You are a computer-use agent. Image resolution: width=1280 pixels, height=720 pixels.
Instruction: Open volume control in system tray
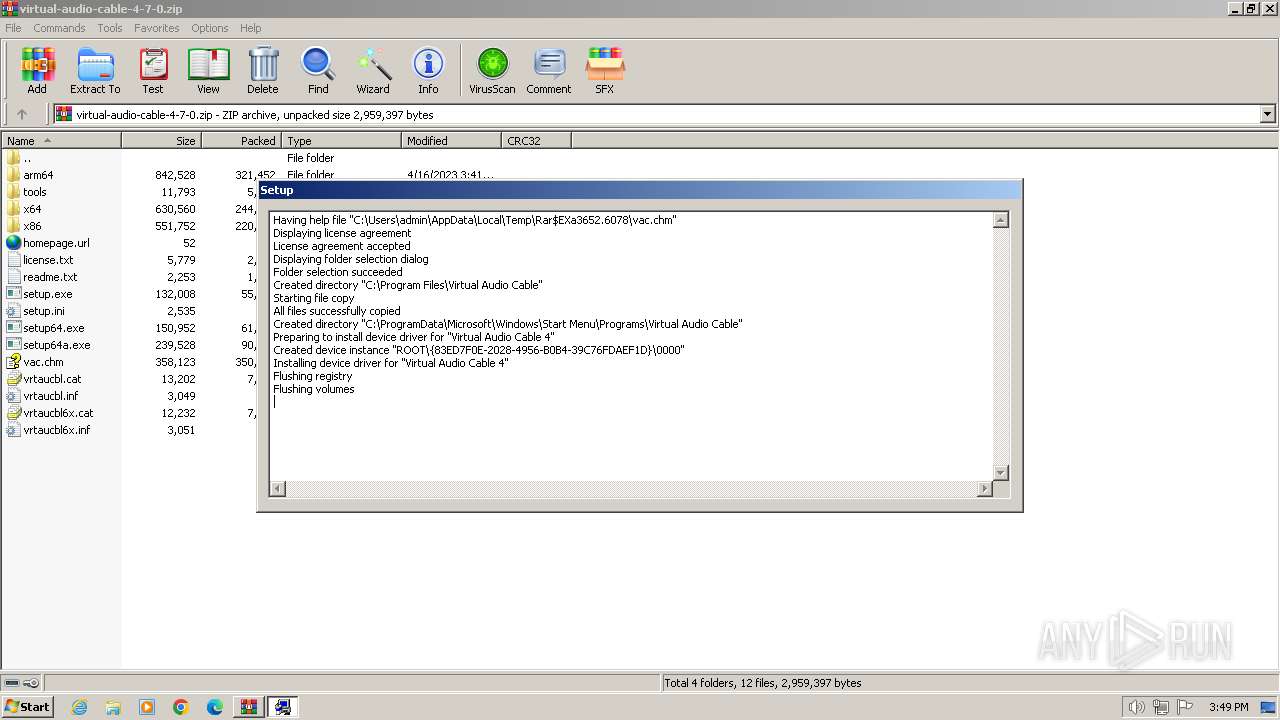pos(1136,707)
